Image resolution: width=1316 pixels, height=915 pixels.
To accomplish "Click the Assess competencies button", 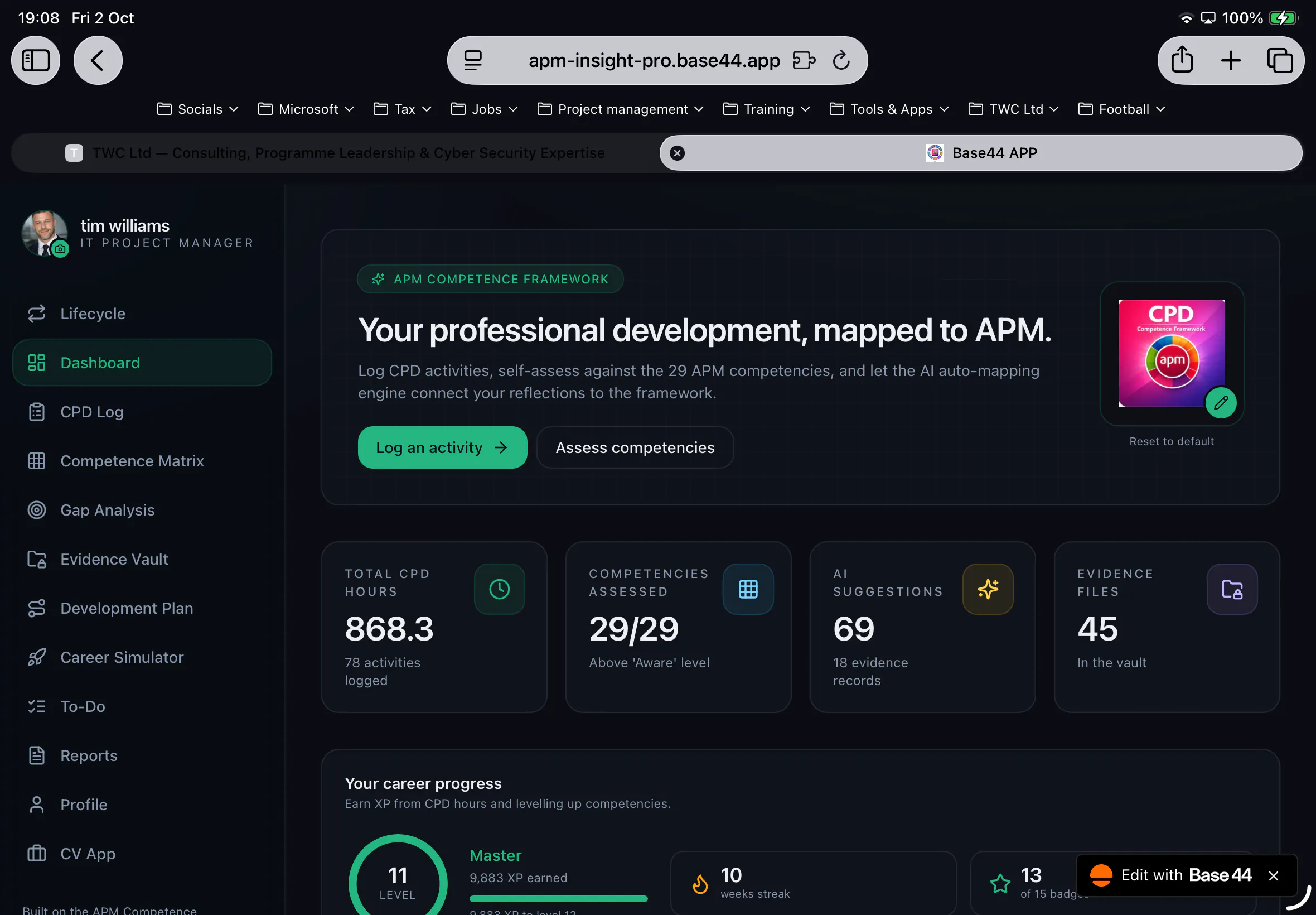I will pos(635,447).
